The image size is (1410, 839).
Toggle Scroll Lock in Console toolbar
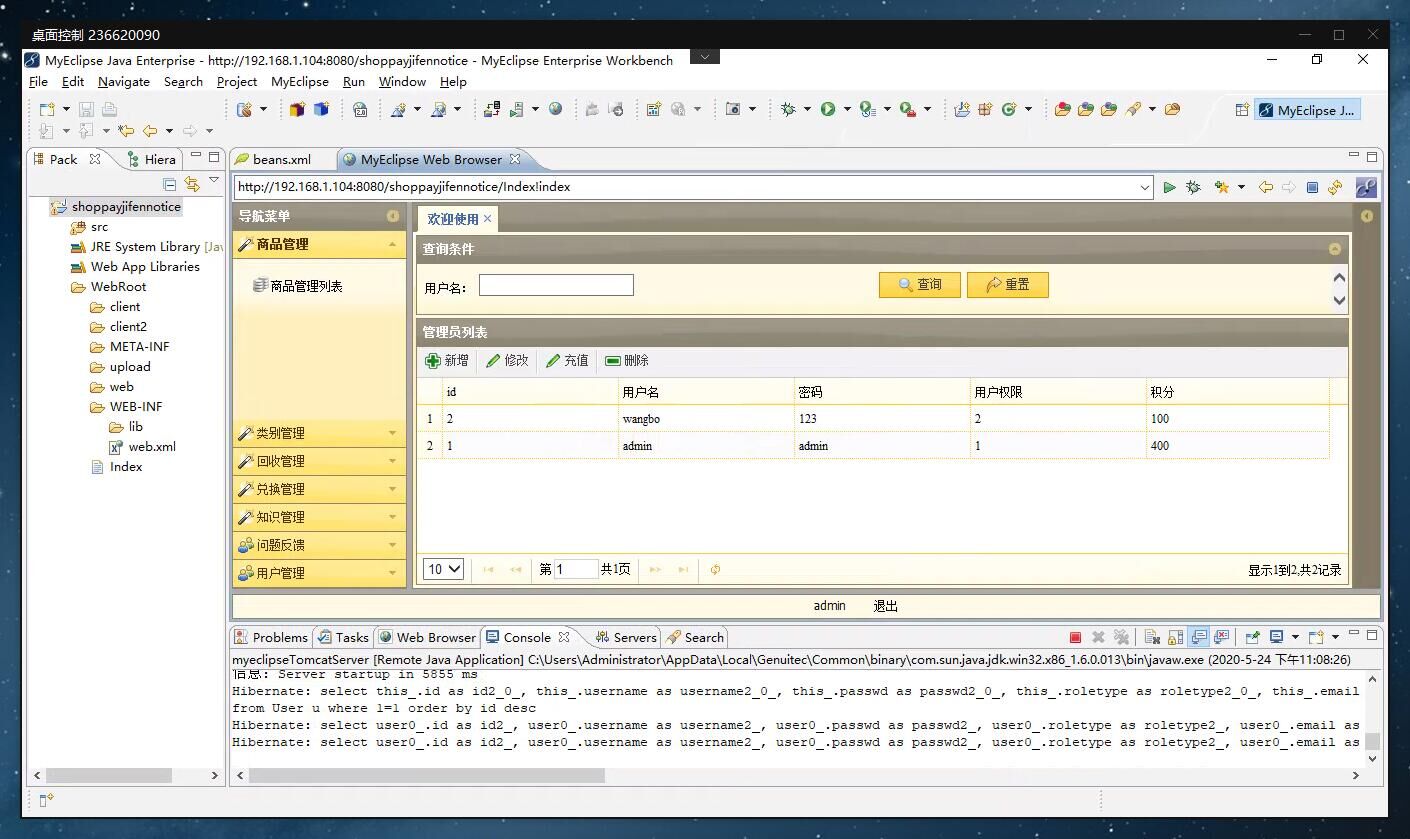tap(1175, 637)
